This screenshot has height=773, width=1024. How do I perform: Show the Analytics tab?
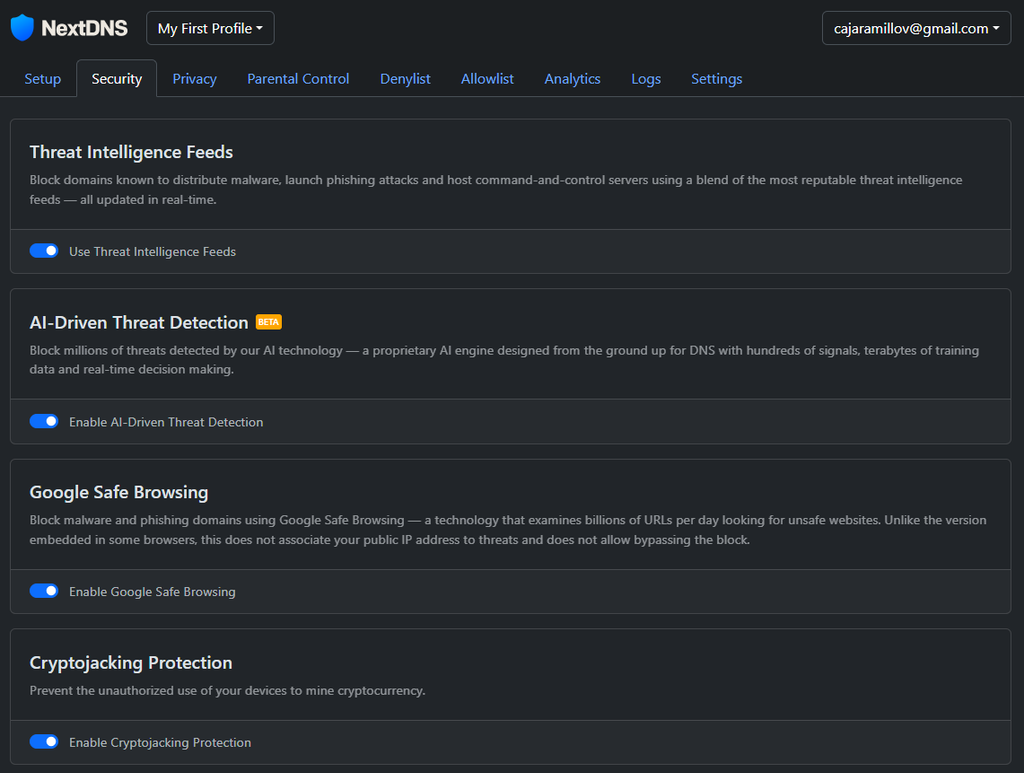click(x=573, y=78)
